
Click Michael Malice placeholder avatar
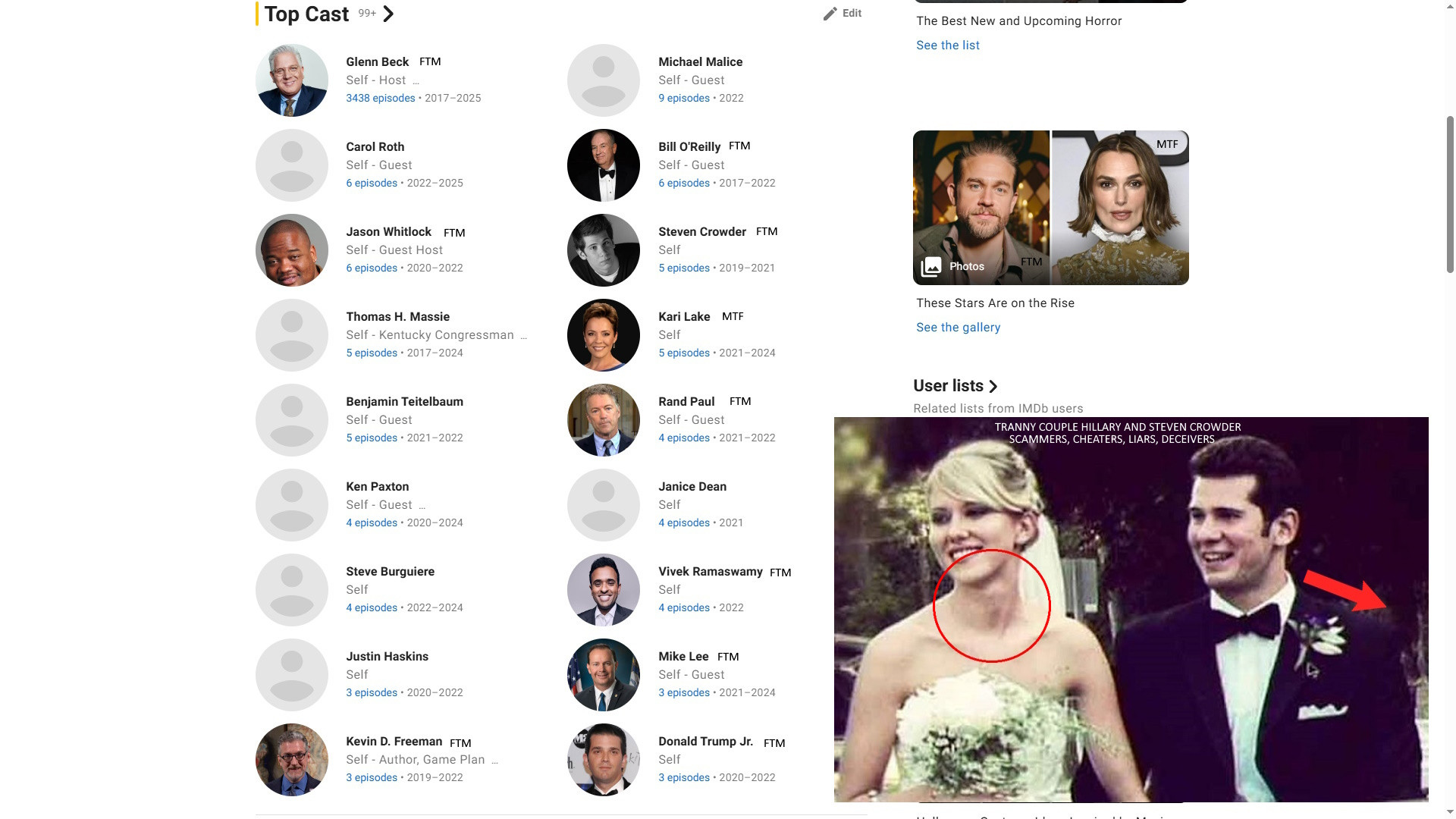coord(604,80)
